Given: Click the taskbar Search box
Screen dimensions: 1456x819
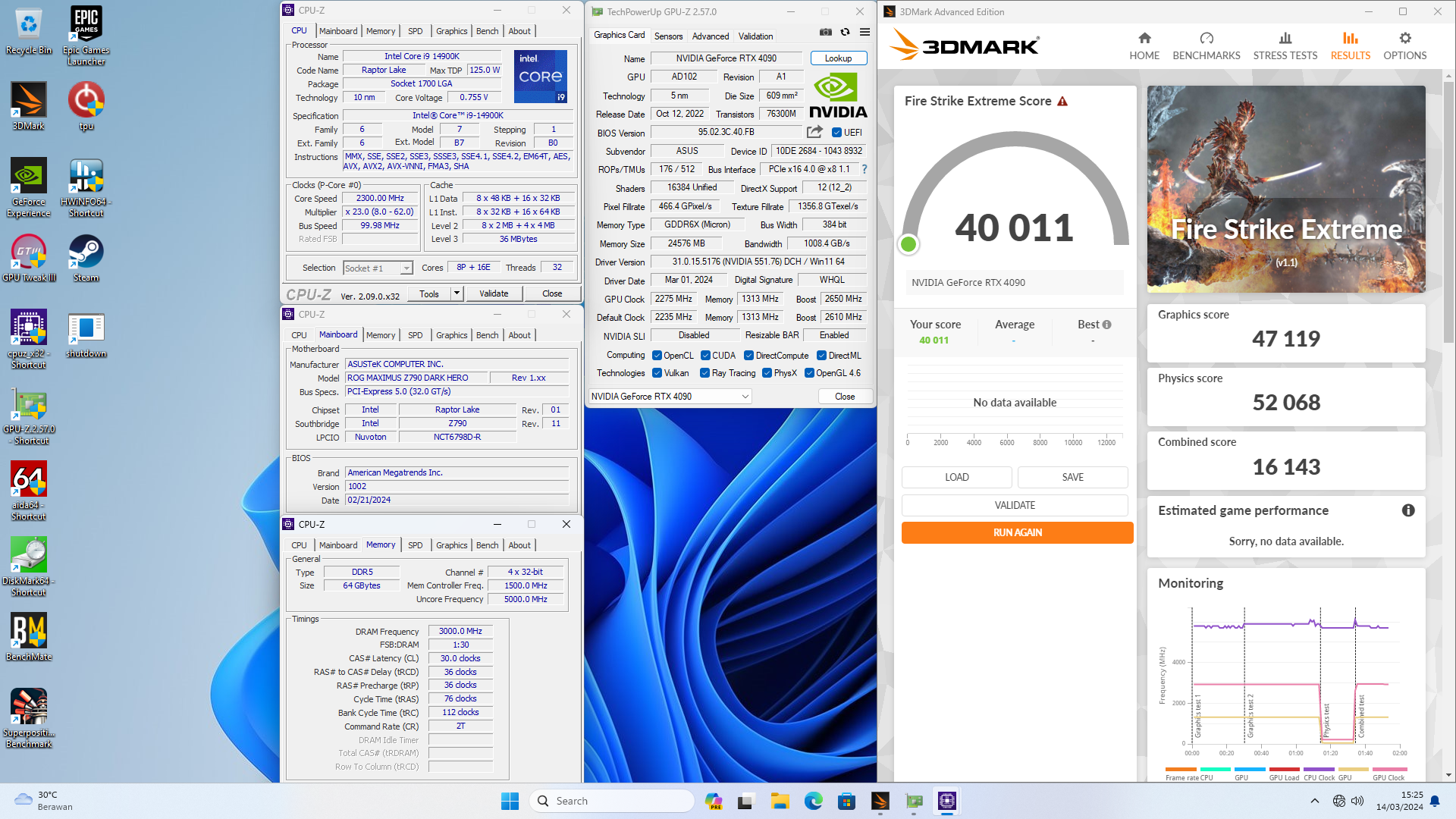Looking at the screenshot, I should (613, 801).
